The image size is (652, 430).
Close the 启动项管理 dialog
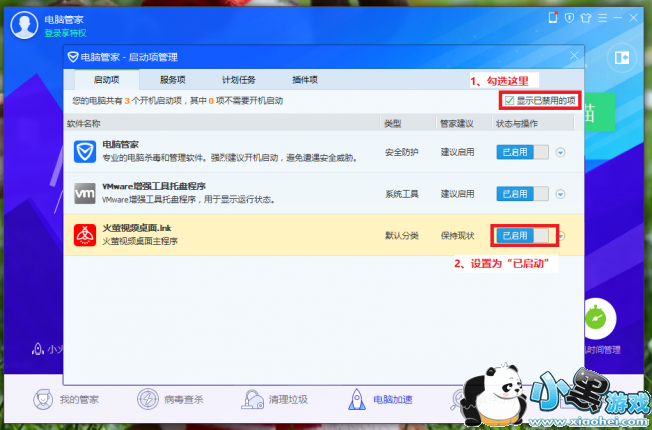tap(574, 55)
